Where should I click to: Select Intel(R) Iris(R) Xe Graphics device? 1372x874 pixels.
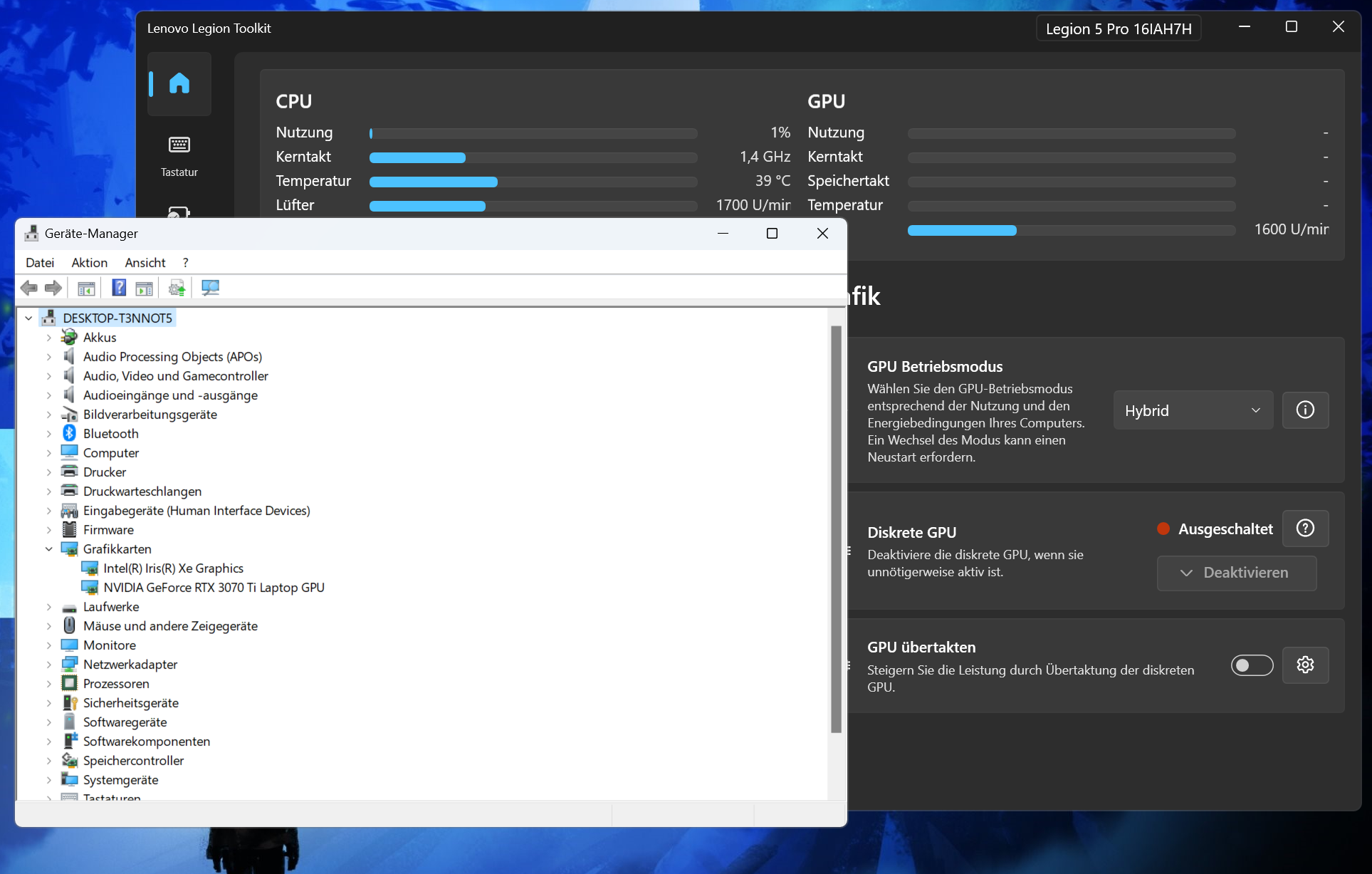point(173,568)
